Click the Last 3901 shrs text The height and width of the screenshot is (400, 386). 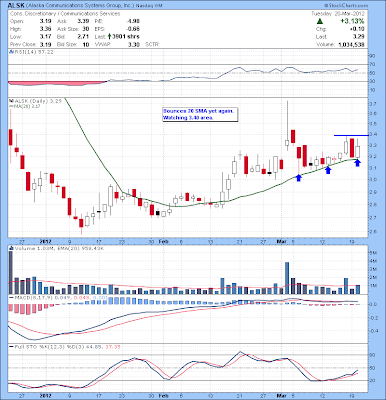pyautogui.click(x=117, y=37)
